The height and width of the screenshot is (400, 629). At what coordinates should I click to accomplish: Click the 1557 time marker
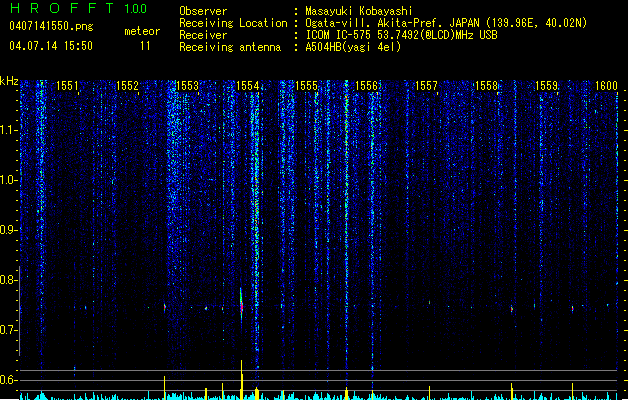tap(426, 86)
